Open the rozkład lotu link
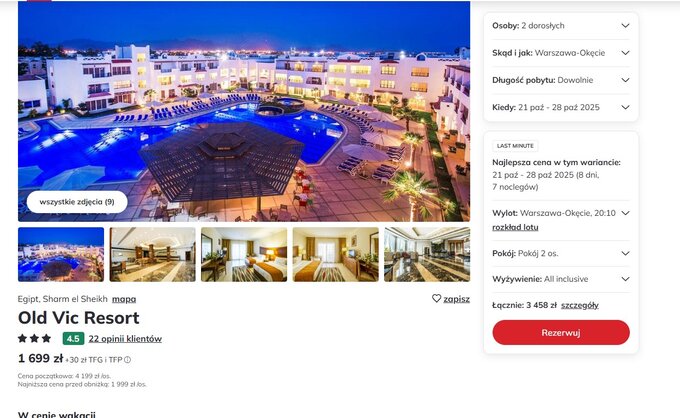 [x=515, y=227]
